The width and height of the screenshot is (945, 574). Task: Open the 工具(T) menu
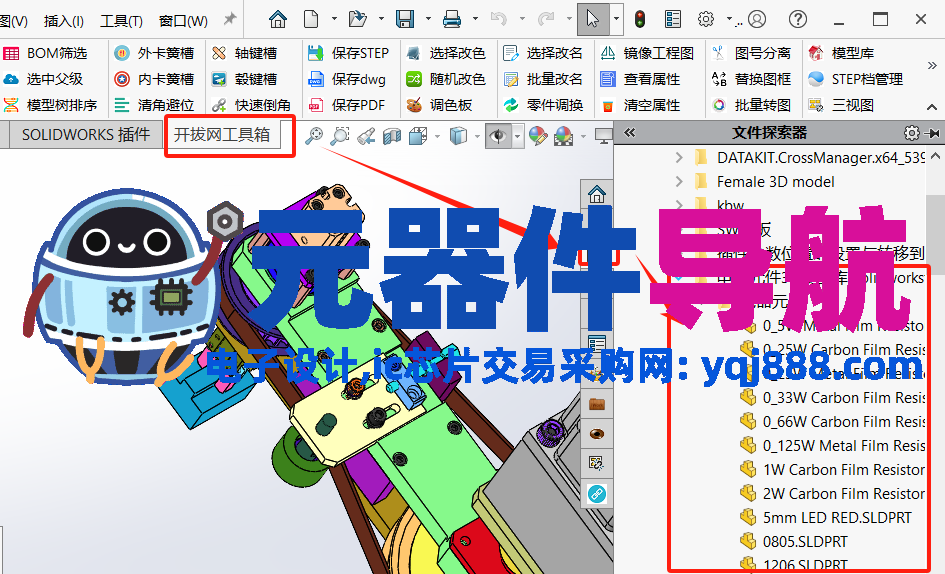[x=121, y=21]
